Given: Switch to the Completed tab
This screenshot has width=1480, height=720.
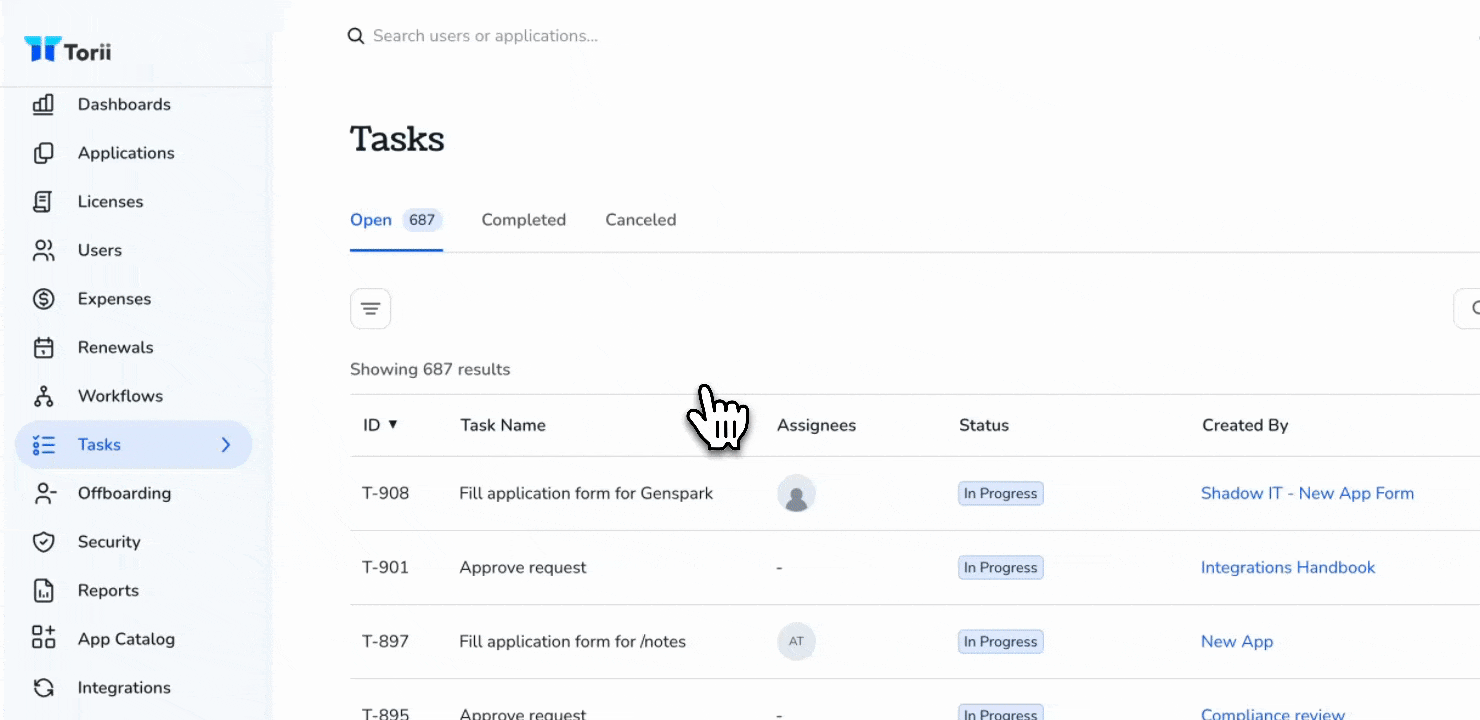Looking at the screenshot, I should (x=523, y=220).
